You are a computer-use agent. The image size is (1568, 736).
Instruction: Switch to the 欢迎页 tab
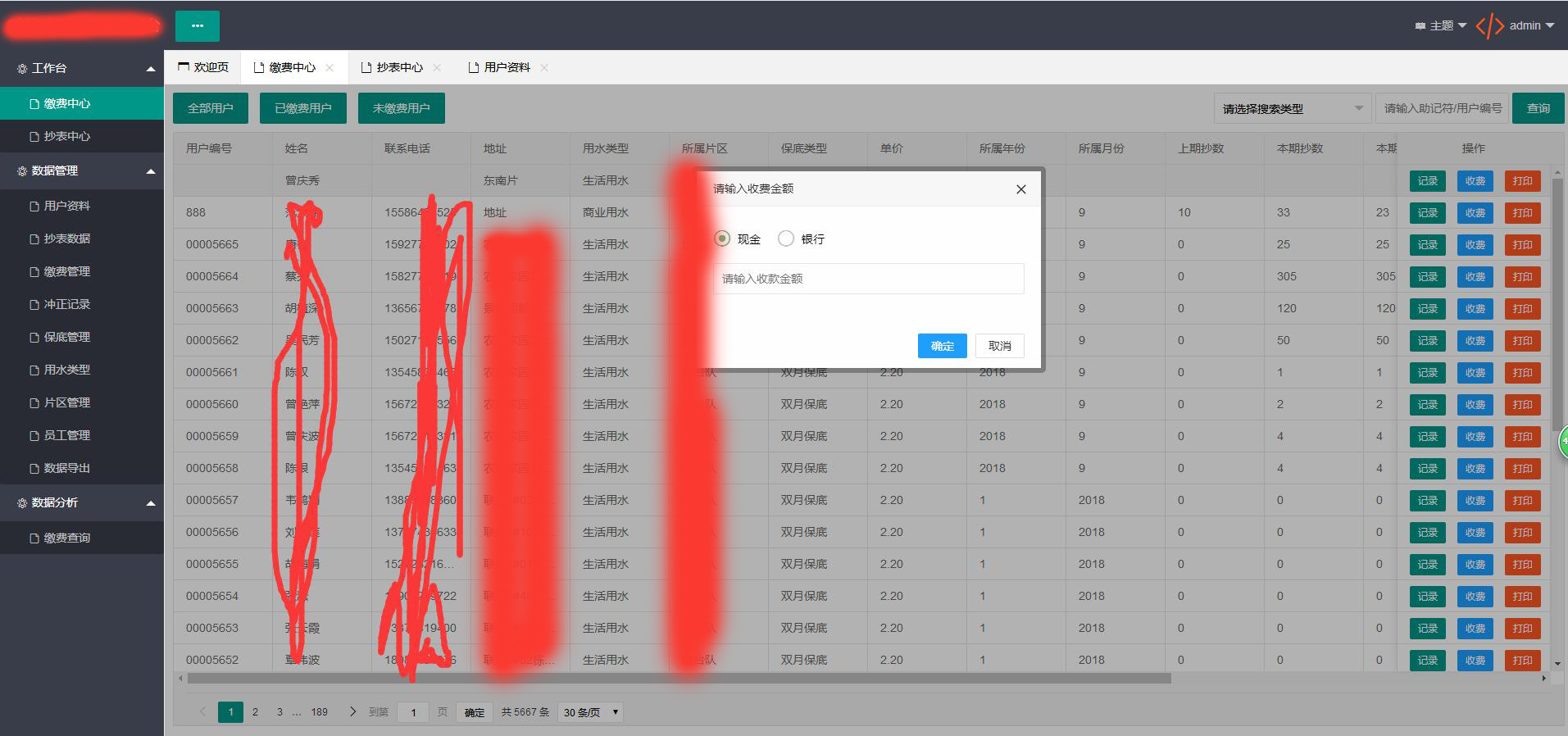[203, 68]
